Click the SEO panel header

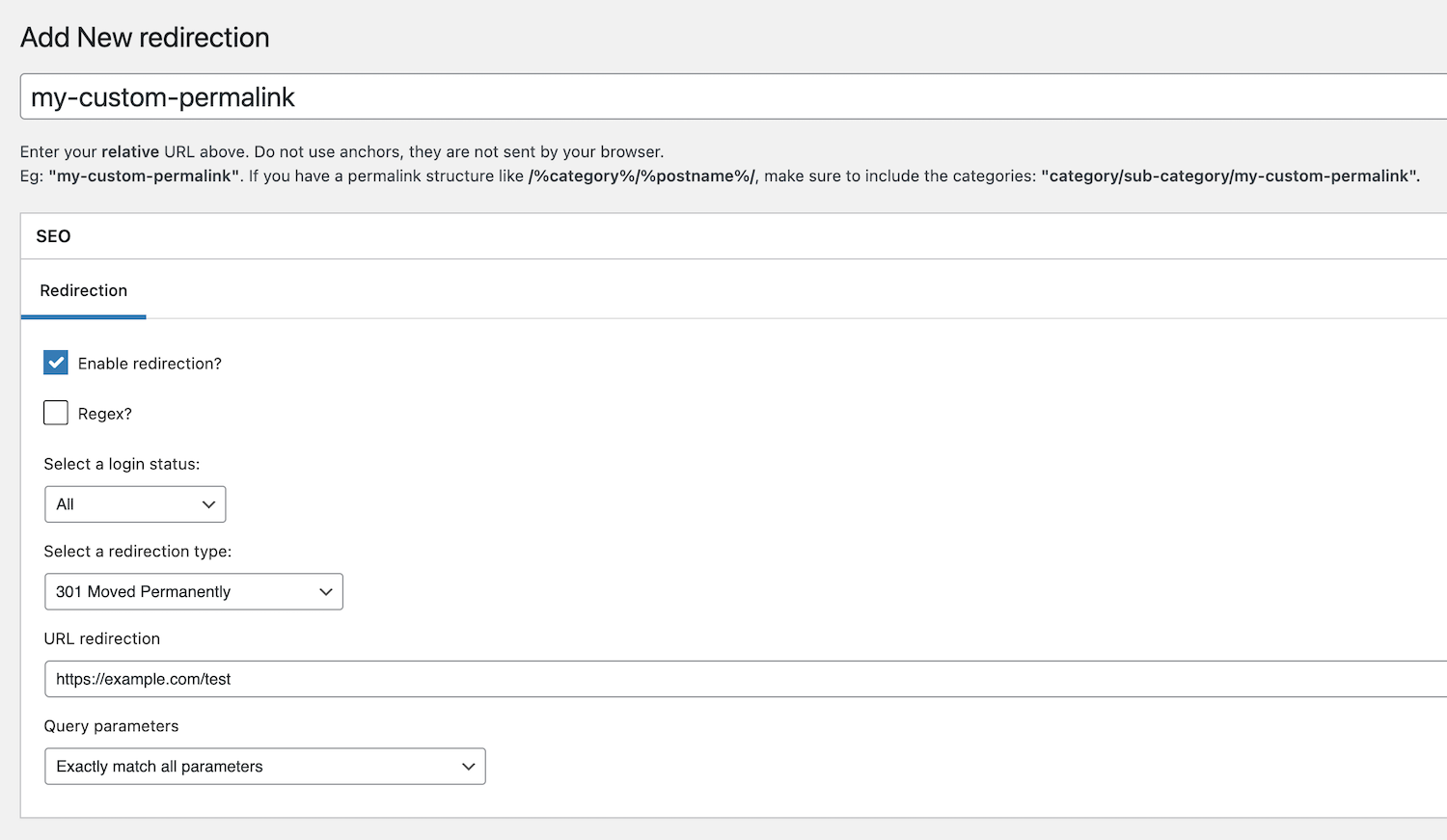coord(733,236)
